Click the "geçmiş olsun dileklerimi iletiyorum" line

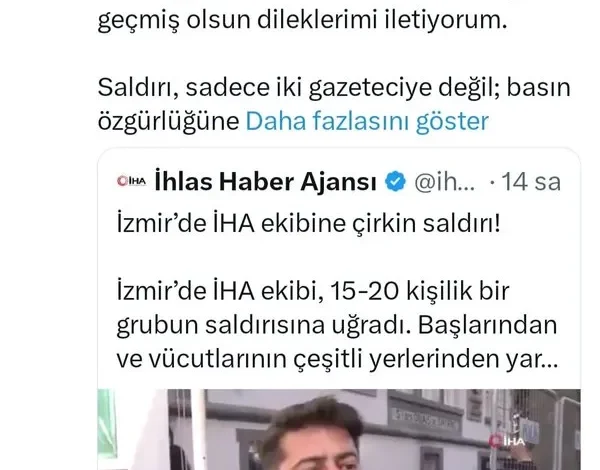coord(302,19)
